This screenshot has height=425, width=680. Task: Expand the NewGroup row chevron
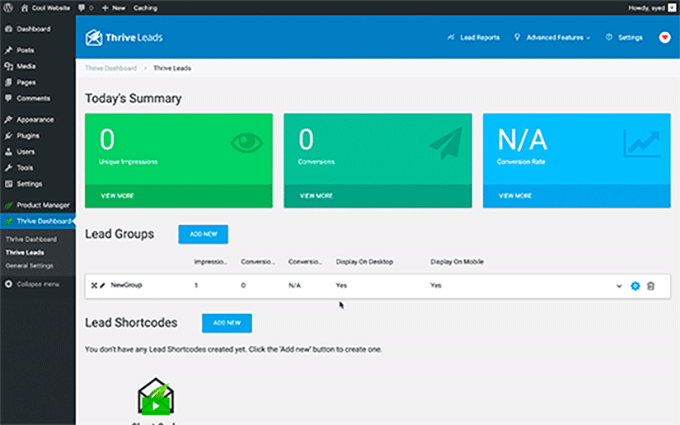tap(619, 286)
